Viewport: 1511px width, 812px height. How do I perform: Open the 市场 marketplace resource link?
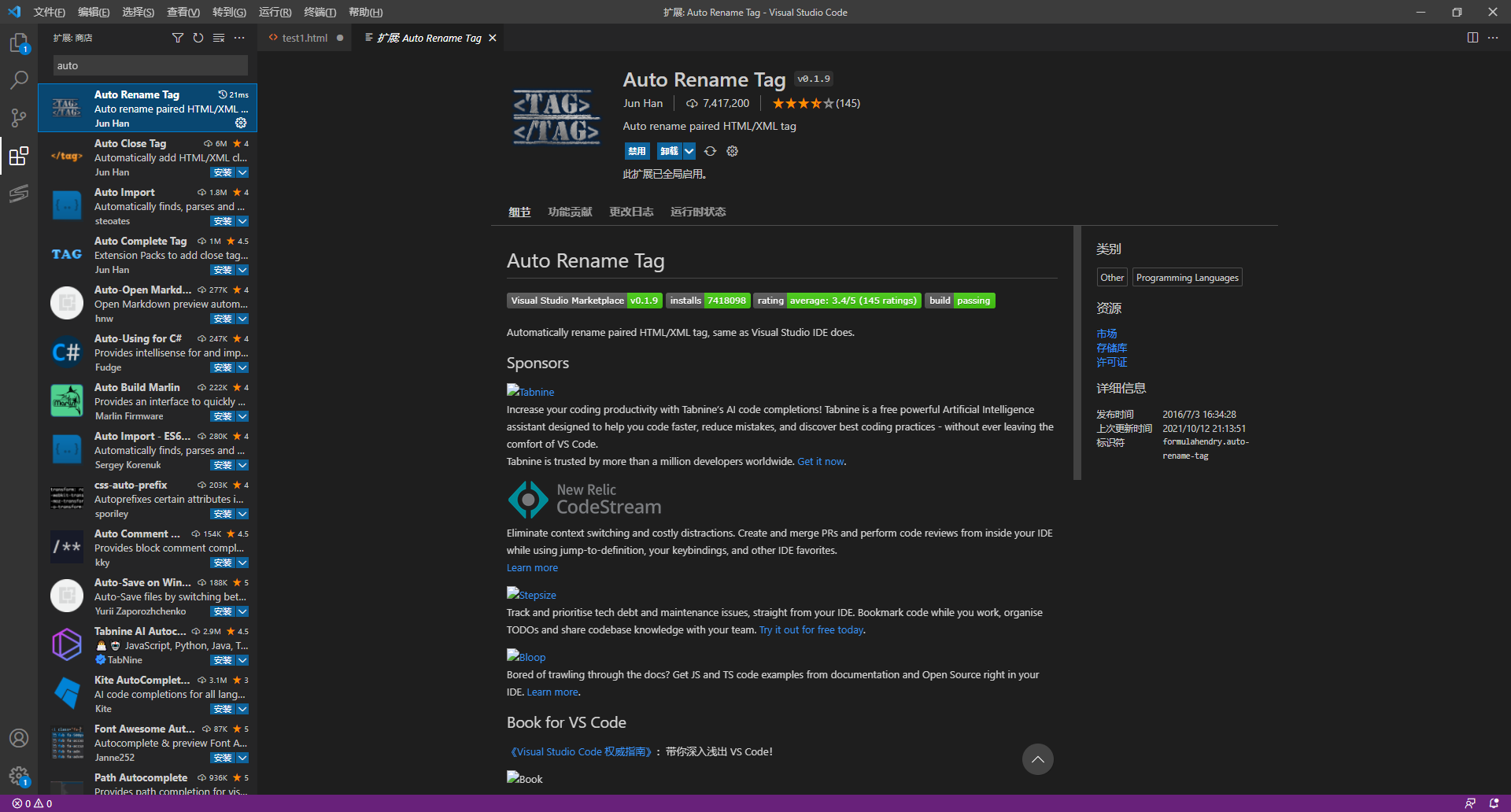[1106, 334]
